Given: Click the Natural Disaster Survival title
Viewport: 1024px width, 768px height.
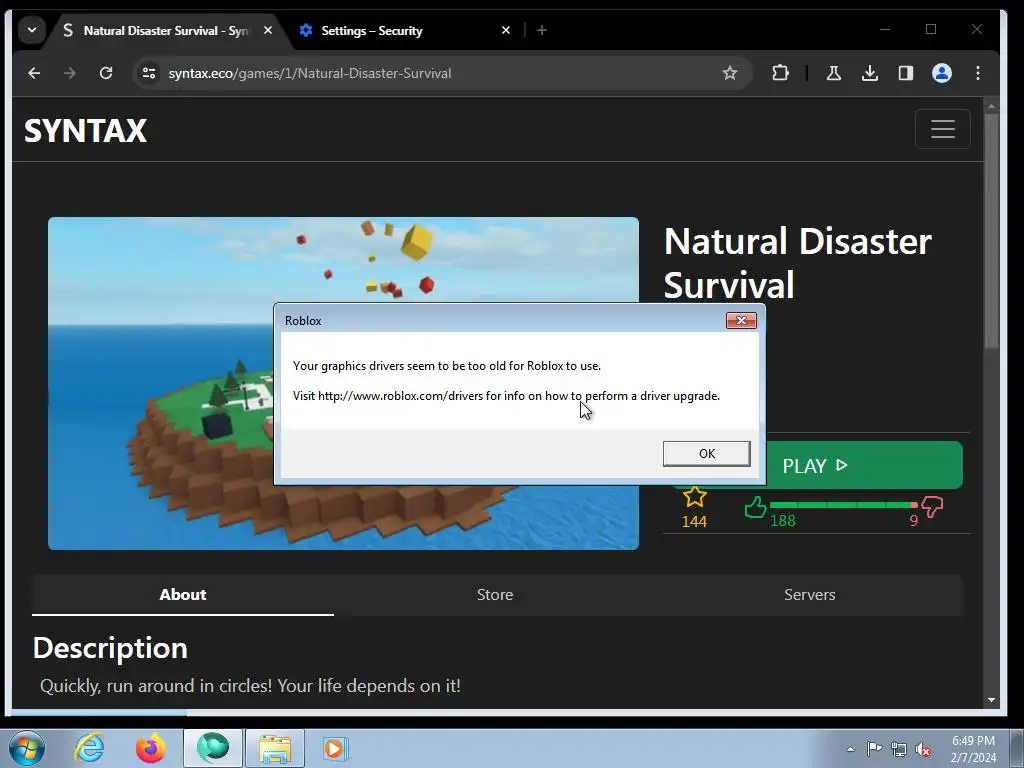Looking at the screenshot, I should pyautogui.click(x=797, y=263).
